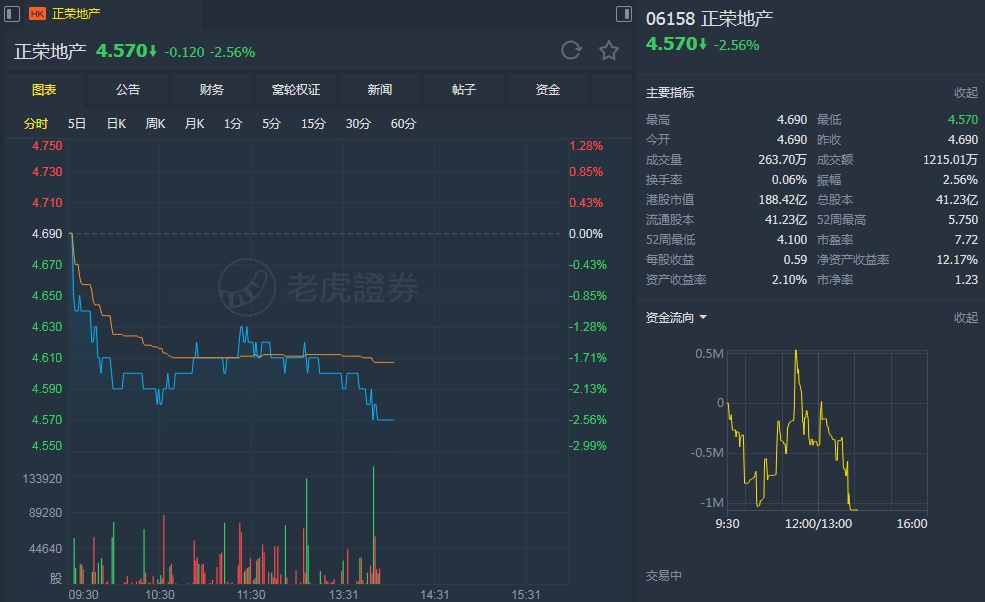Open the 资金流向 dropdown arrow
This screenshot has height=602, width=985.
click(x=703, y=317)
